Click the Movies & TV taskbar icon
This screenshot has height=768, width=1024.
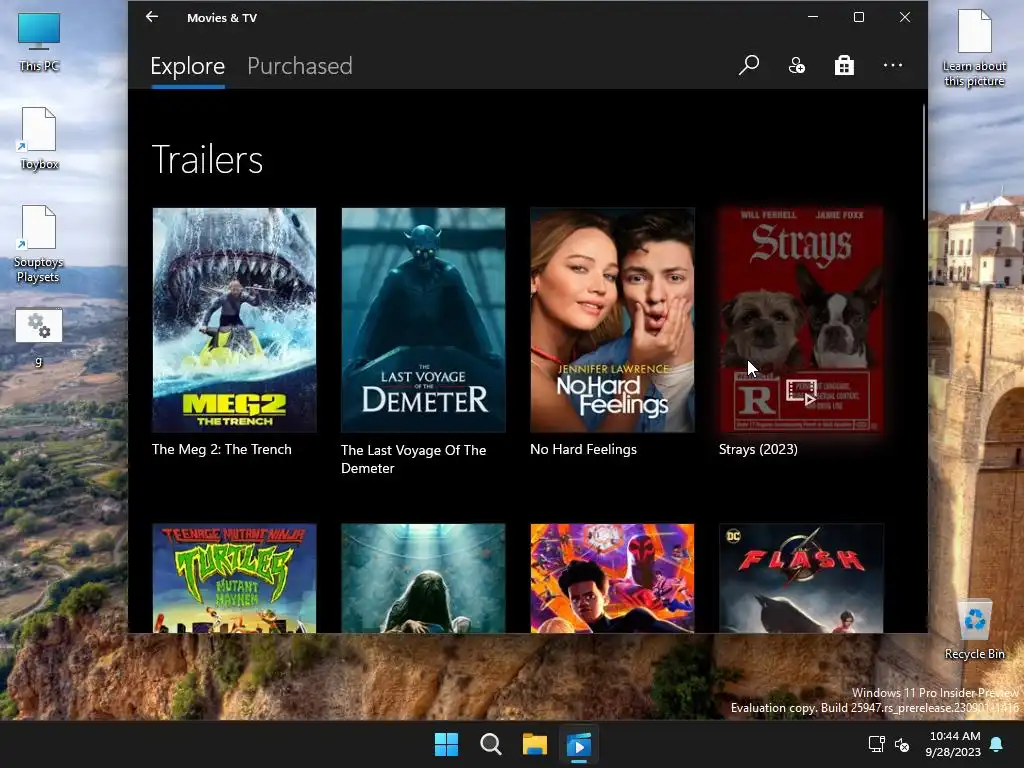click(x=579, y=744)
